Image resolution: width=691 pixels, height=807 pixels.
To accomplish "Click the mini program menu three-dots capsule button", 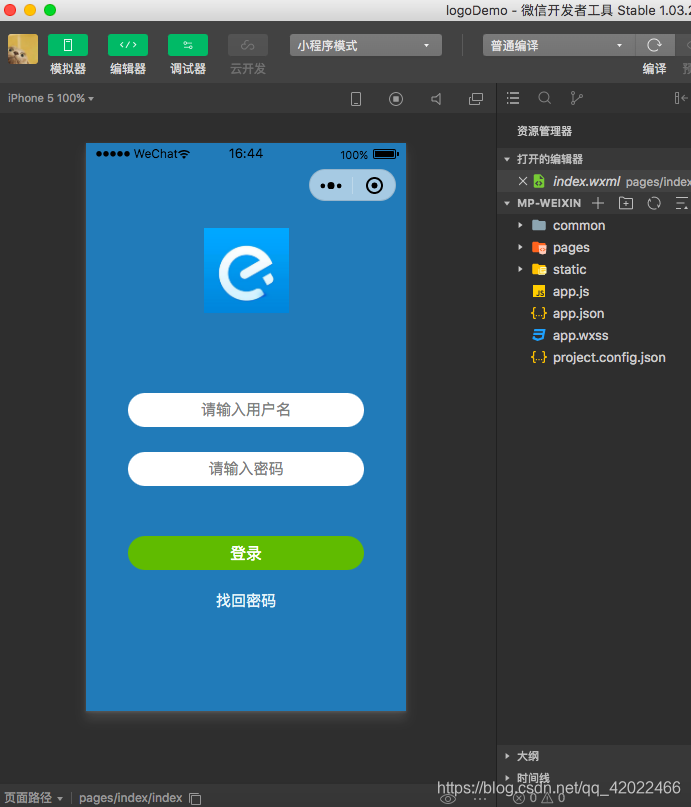I will point(331,185).
